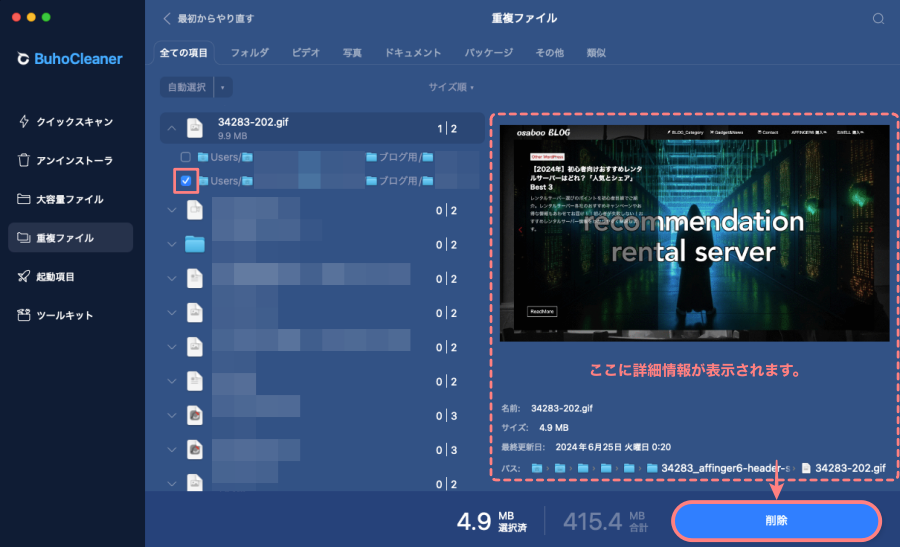Open Quick Scan (クイックスキャン) lightning icon
The image size is (900, 547).
[x=24, y=121]
